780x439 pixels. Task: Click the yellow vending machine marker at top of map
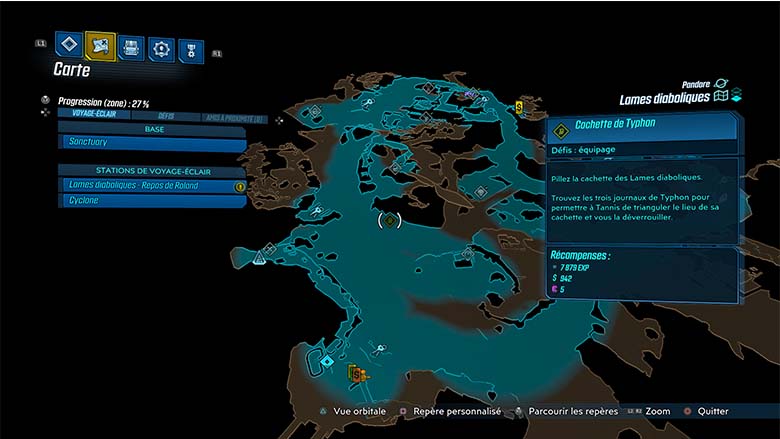pos(520,105)
